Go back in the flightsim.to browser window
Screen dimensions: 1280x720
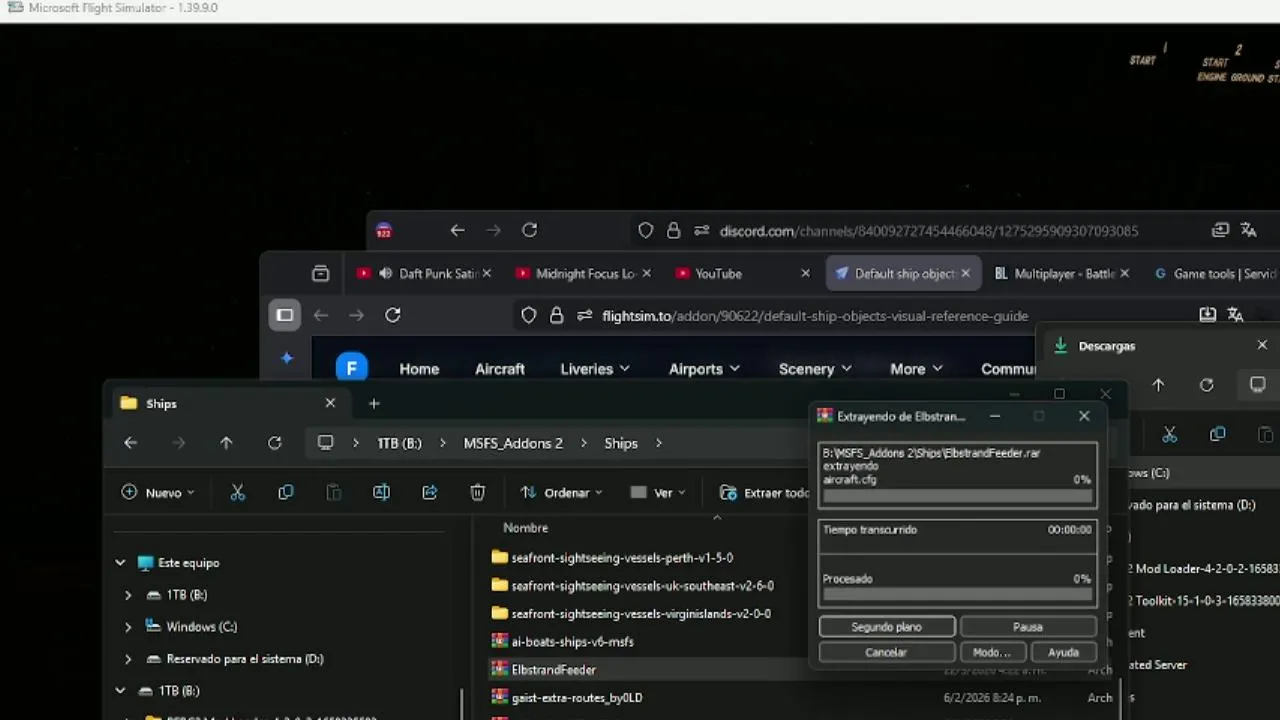pyautogui.click(x=321, y=315)
